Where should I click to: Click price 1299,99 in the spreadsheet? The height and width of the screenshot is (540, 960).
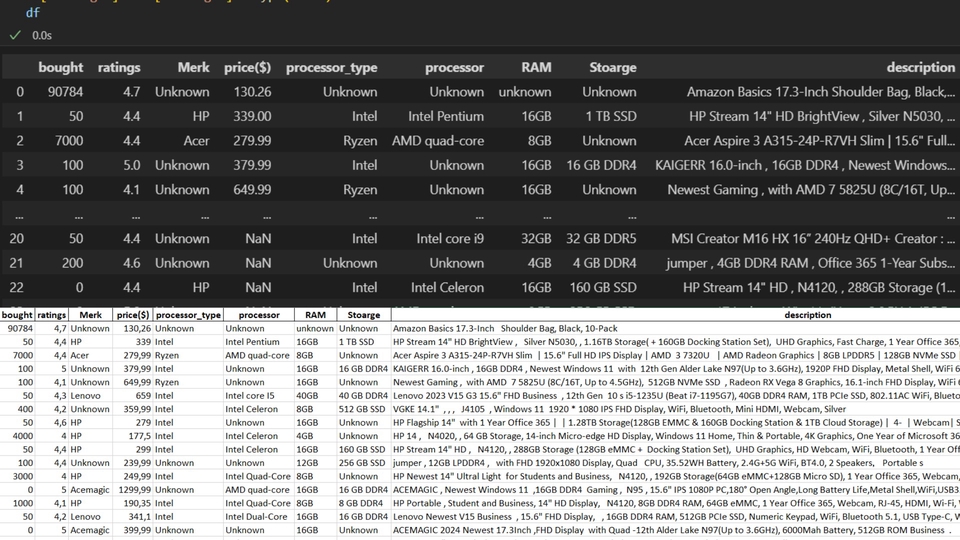click(134, 490)
